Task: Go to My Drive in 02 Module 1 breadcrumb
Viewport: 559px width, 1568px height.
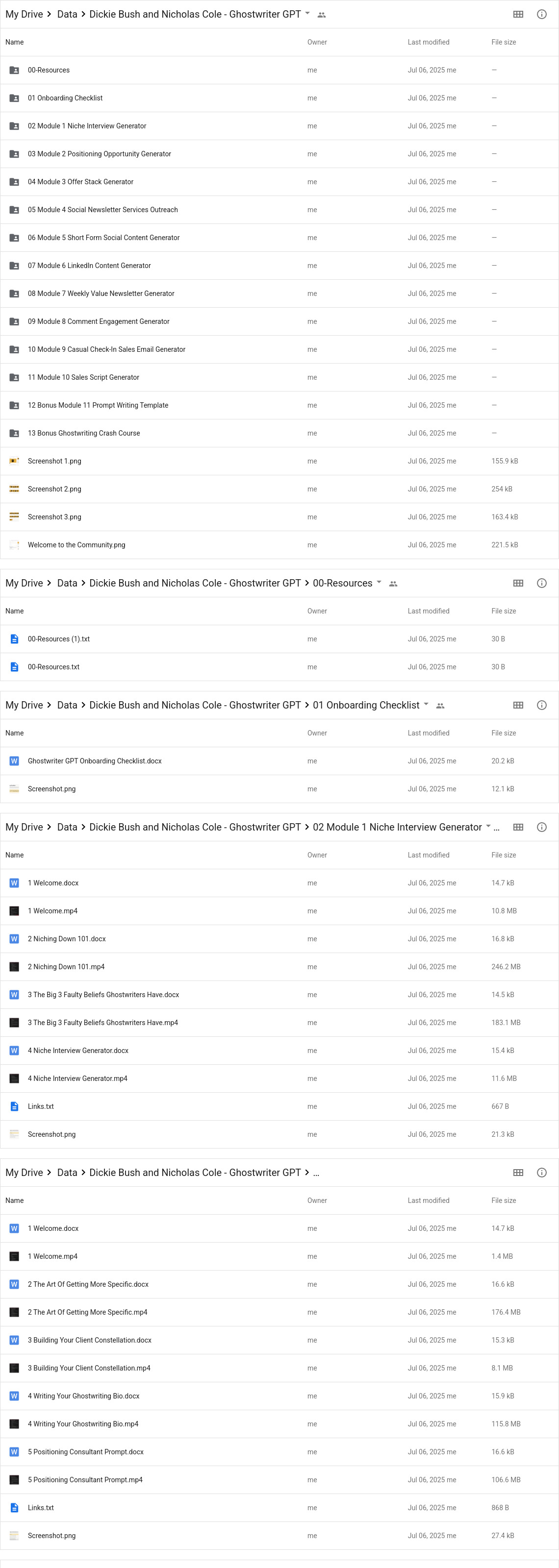Action: point(24,827)
